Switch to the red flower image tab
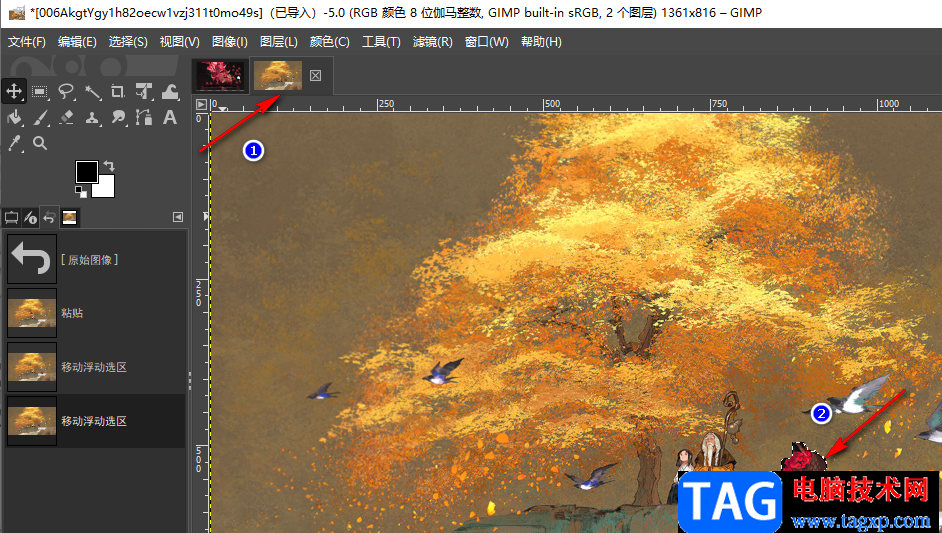This screenshot has height=533, width=942. (220, 76)
